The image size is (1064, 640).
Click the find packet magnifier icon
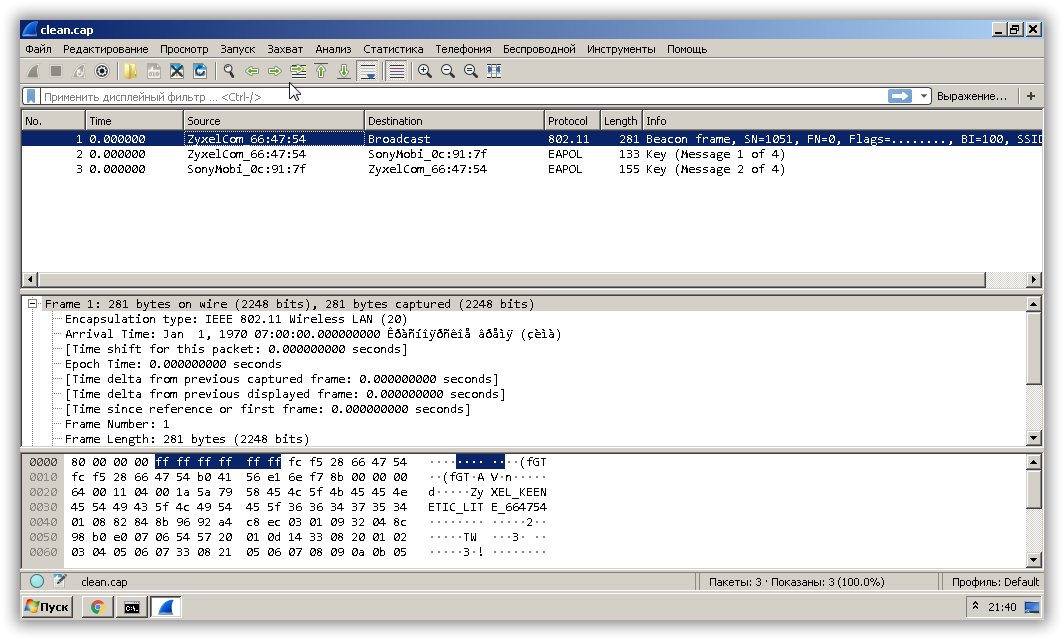(229, 71)
